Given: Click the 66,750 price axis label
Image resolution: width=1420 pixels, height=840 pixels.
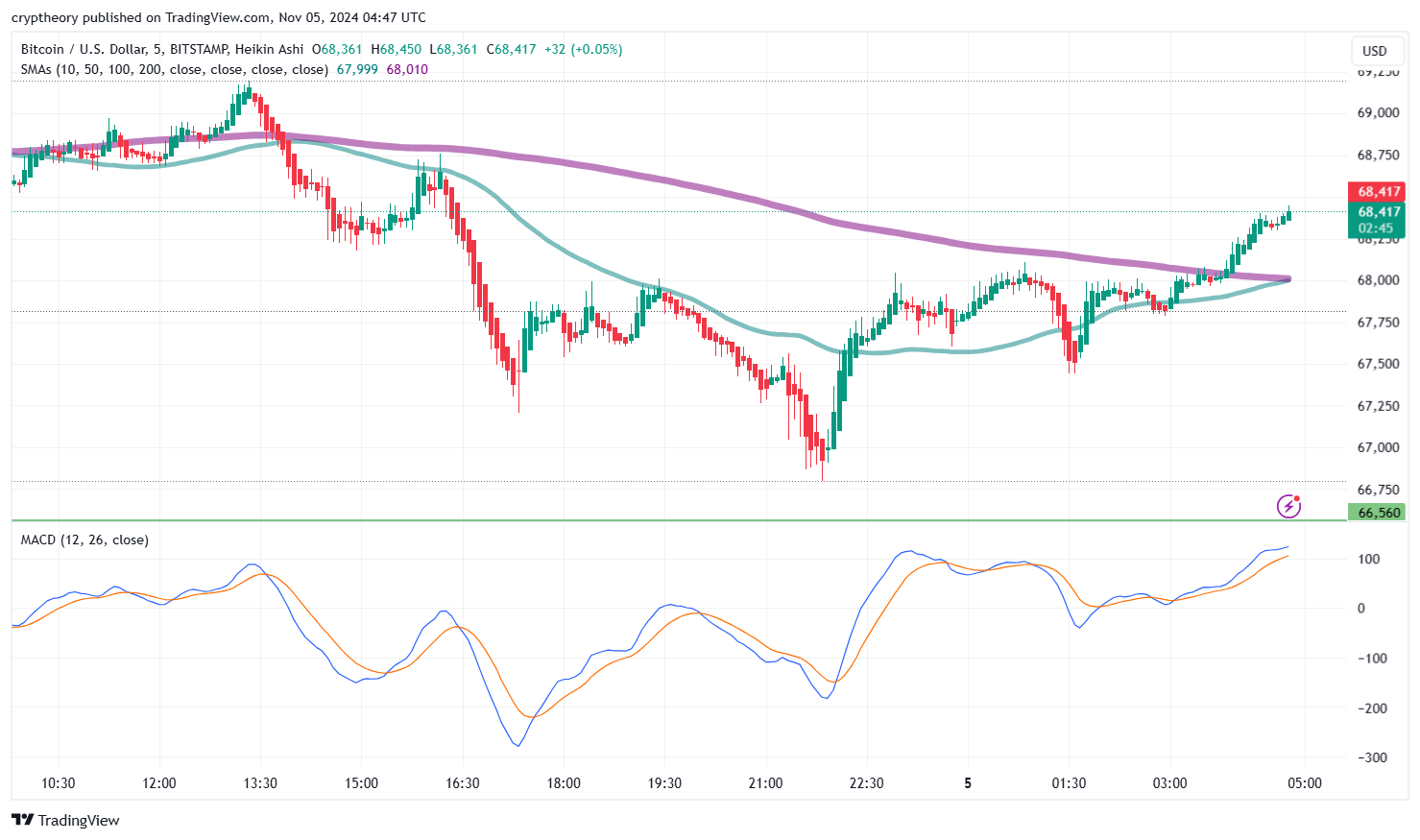Looking at the screenshot, I should 1378,490.
